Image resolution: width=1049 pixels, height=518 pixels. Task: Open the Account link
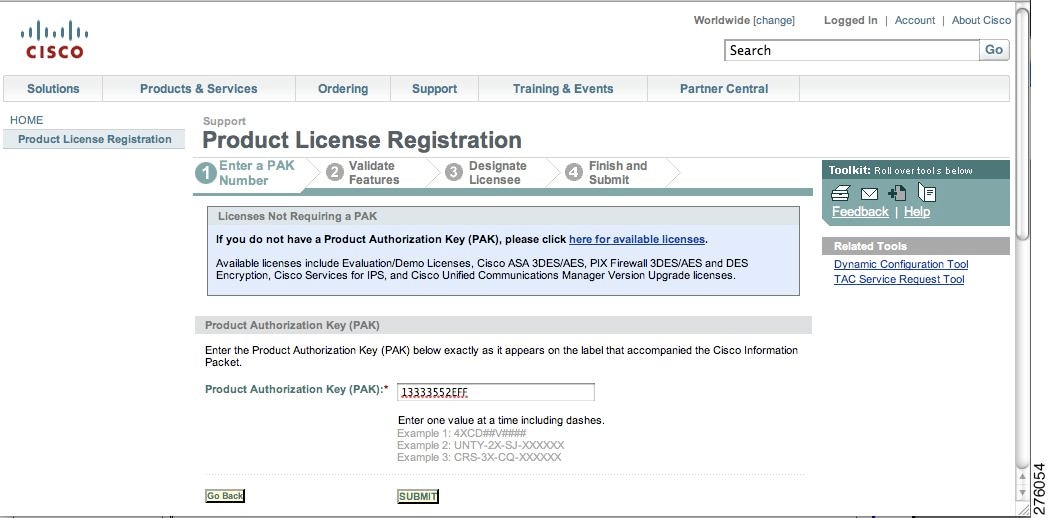(x=915, y=20)
